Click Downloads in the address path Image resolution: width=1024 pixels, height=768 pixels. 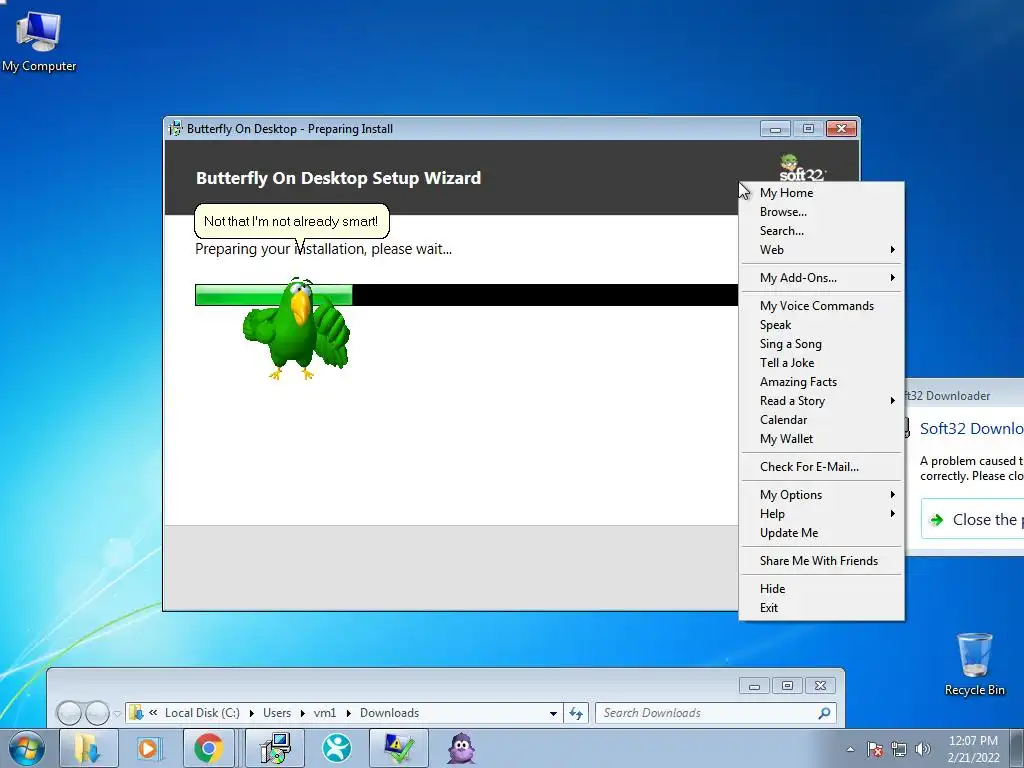pyautogui.click(x=389, y=712)
